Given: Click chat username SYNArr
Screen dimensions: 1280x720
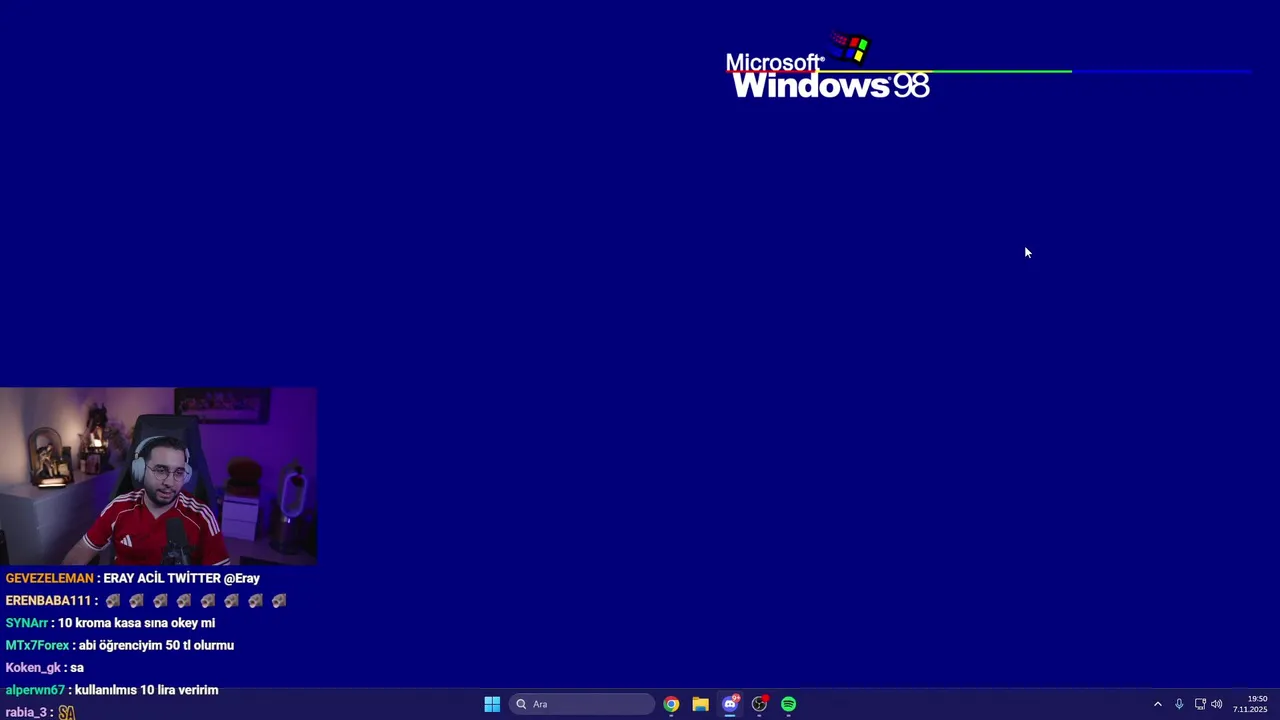Looking at the screenshot, I should point(27,623).
